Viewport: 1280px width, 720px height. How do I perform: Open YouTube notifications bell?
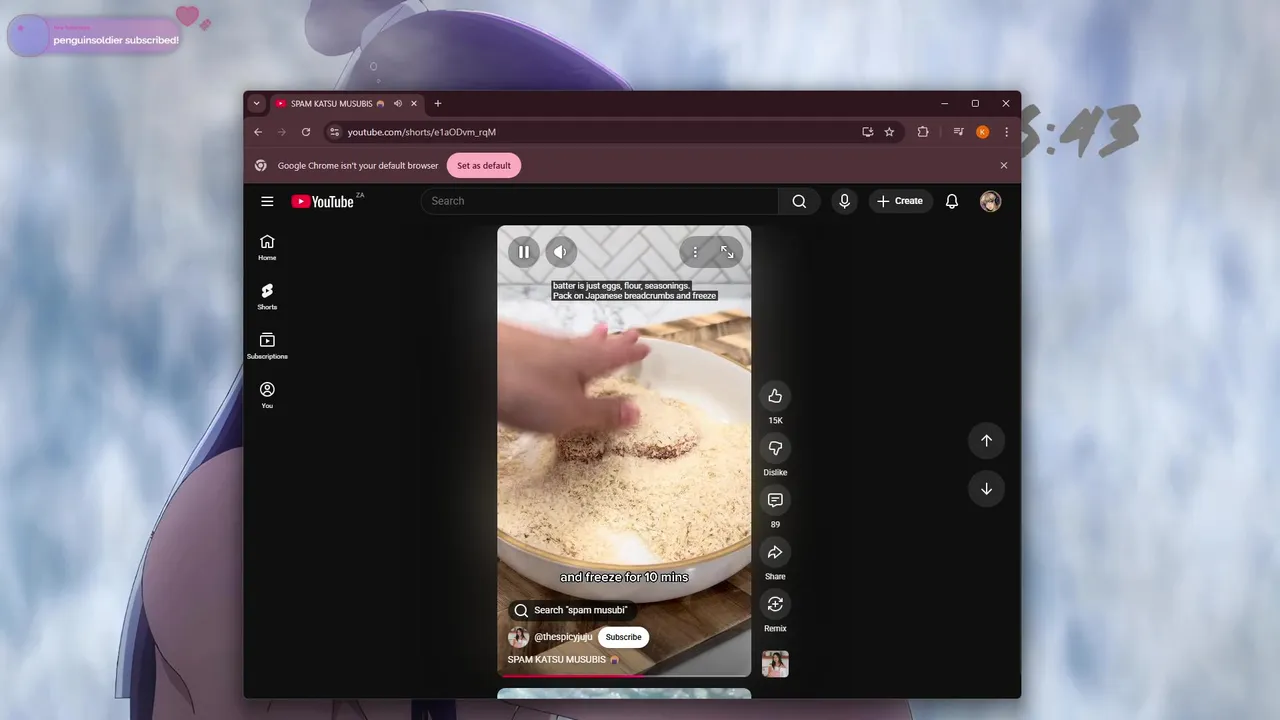(x=952, y=201)
